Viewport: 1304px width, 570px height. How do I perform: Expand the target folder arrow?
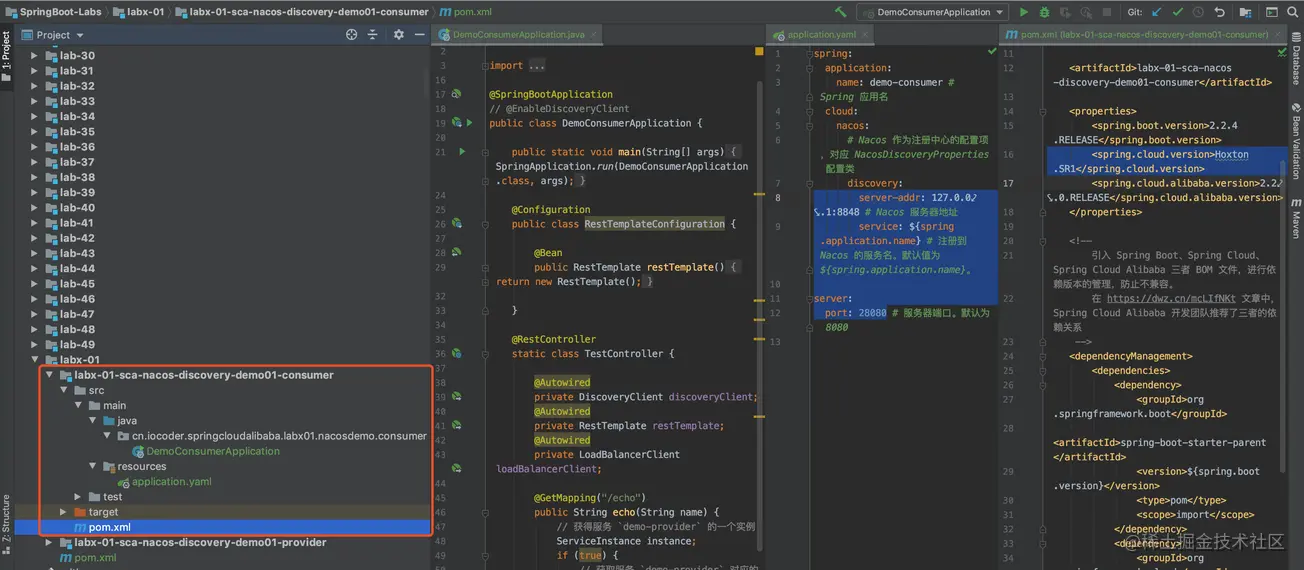[64, 512]
